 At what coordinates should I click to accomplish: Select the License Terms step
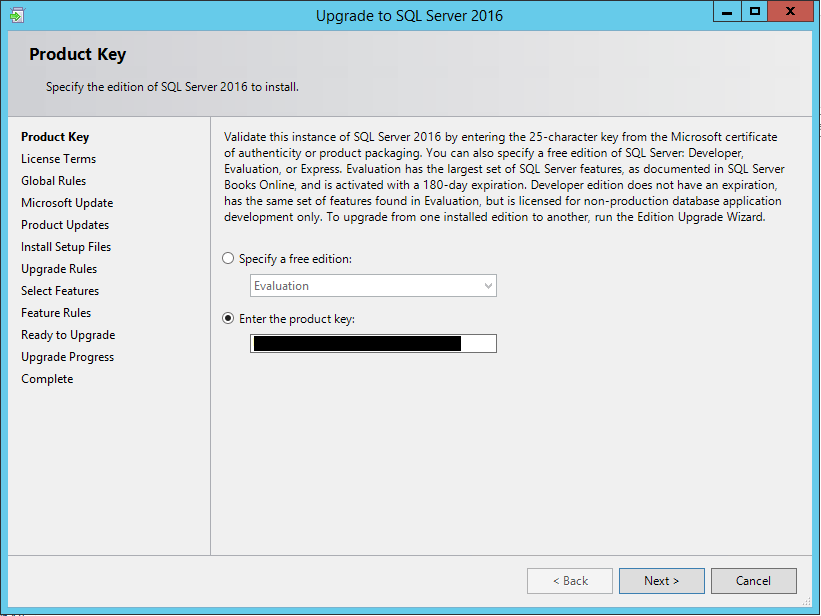pos(58,158)
